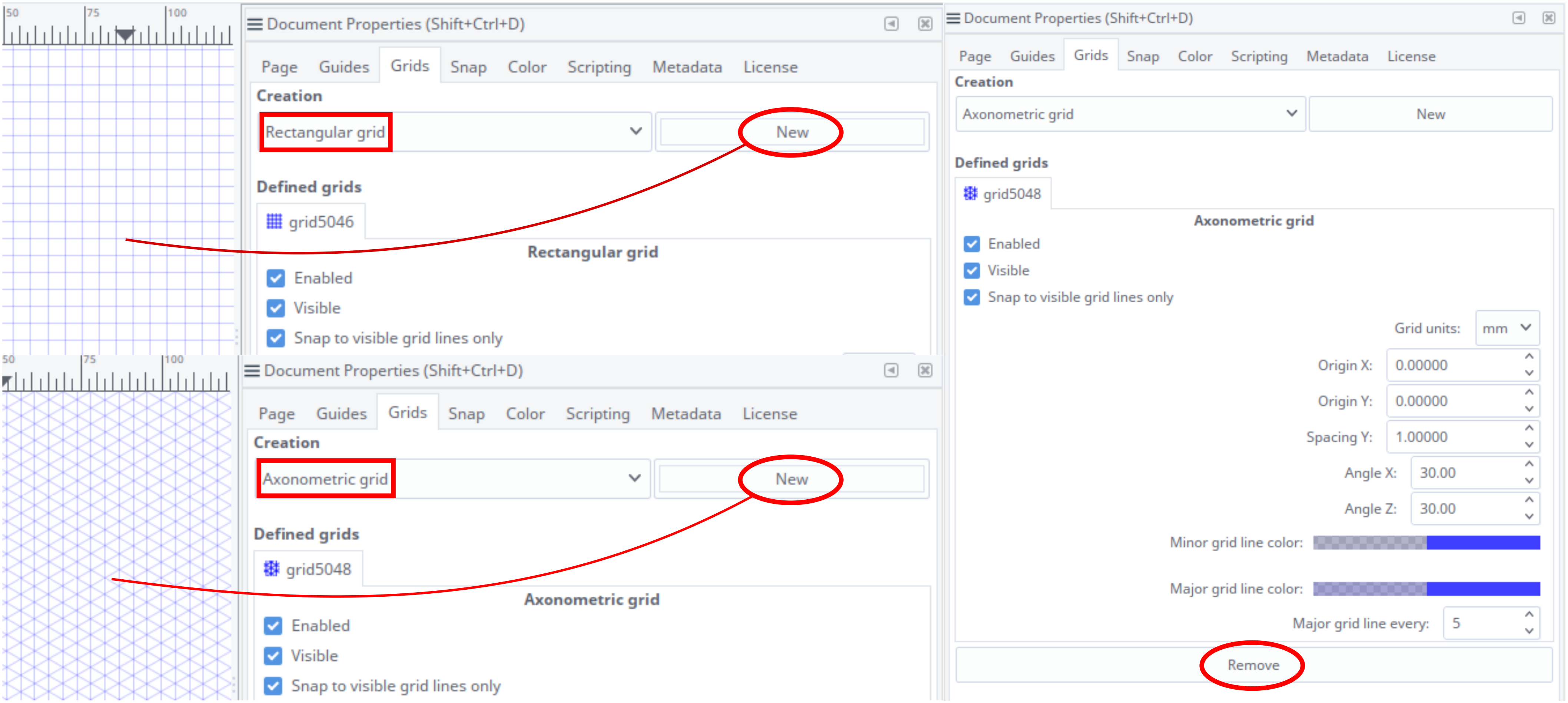
Task: Switch to Snap tab in right panel
Action: (1143, 57)
